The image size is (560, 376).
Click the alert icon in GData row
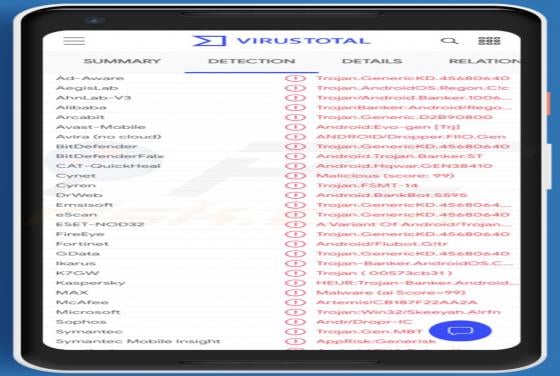[x=295, y=254]
